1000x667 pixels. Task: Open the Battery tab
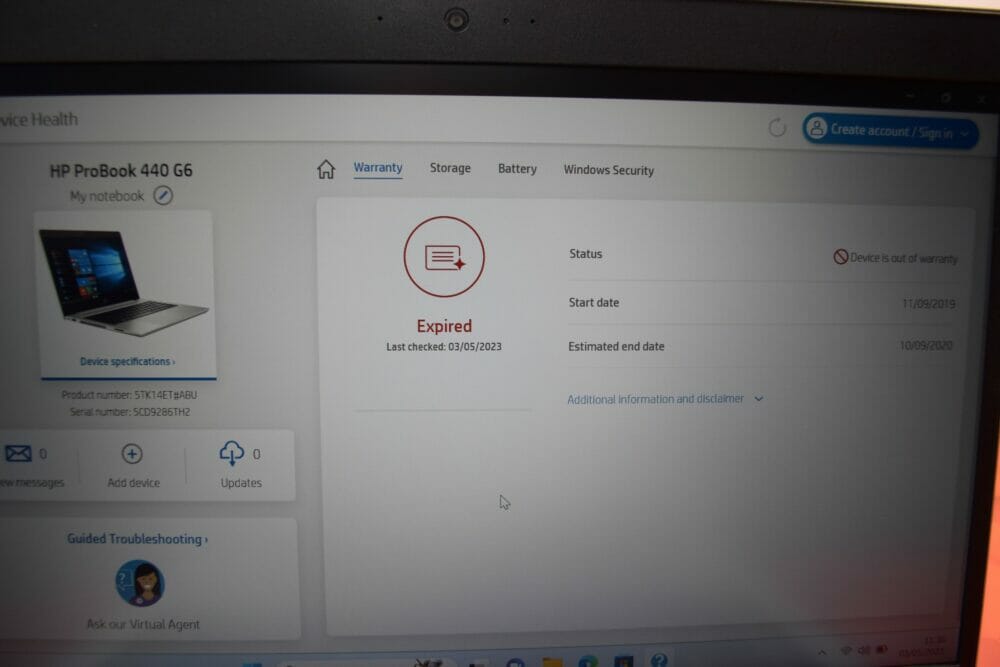[517, 169]
